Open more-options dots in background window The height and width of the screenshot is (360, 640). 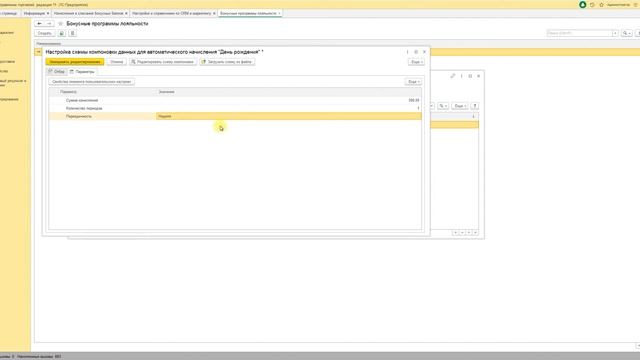pyautogui.click(x=462, y=76)
